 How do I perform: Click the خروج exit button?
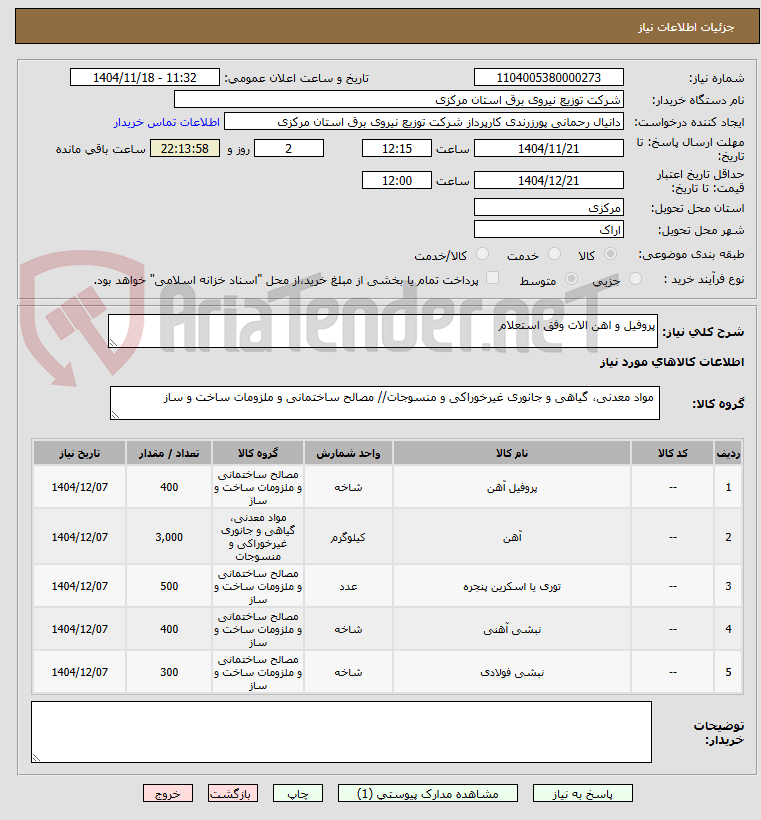pos(168,793)
